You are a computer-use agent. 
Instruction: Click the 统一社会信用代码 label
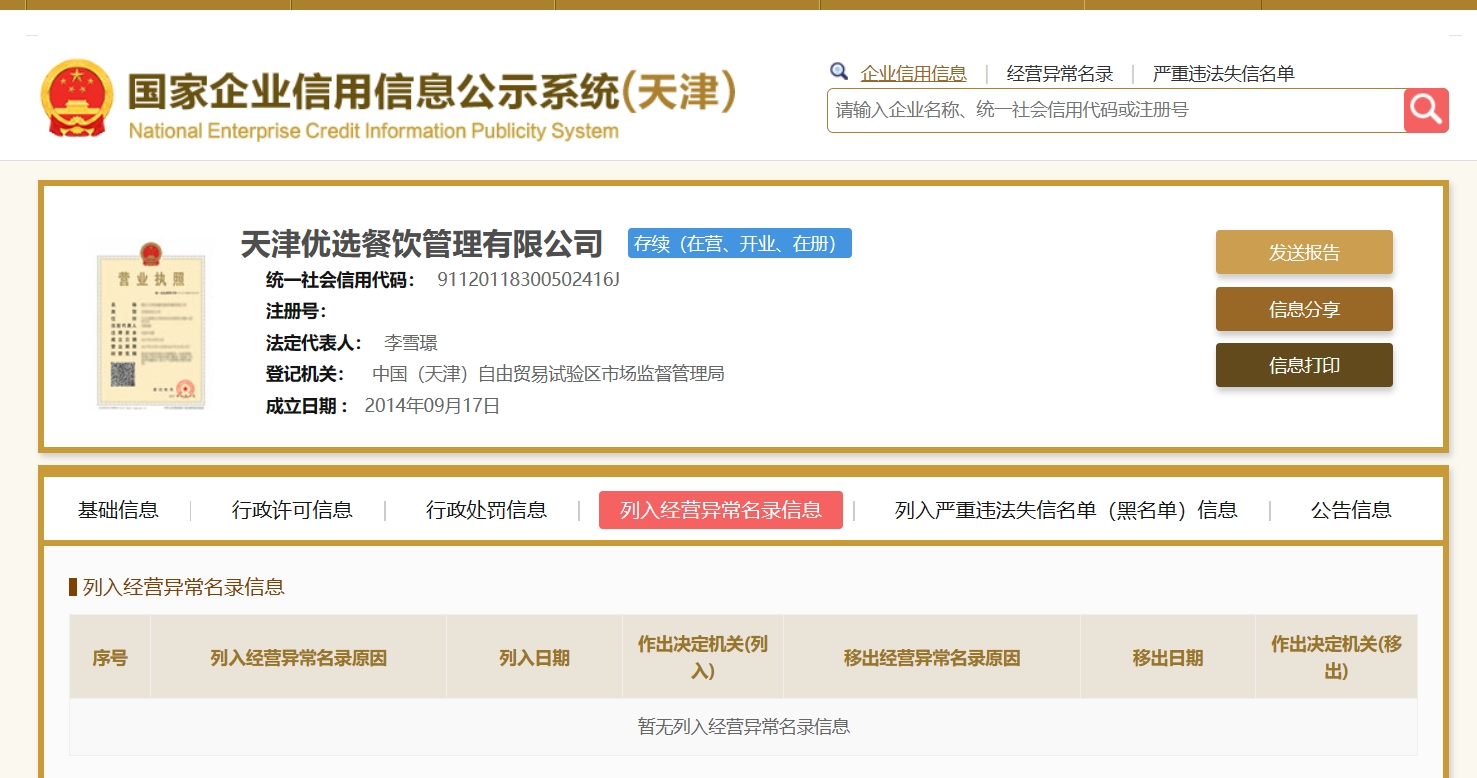point(340,279)
